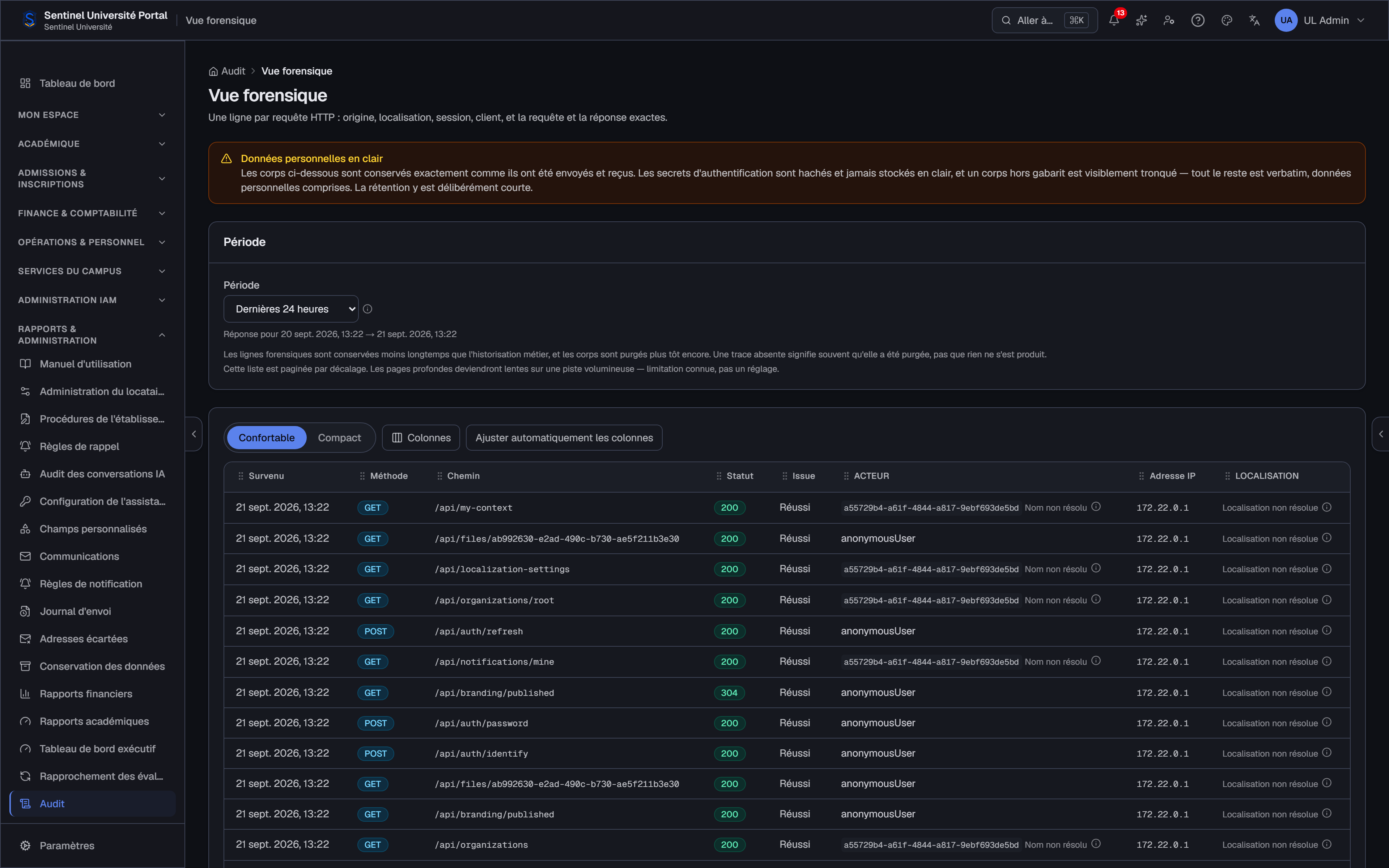The width and height of the screenshot is (1389, 868).
Task: Open Administration du locataire menu item
Action: coord(93,392)
